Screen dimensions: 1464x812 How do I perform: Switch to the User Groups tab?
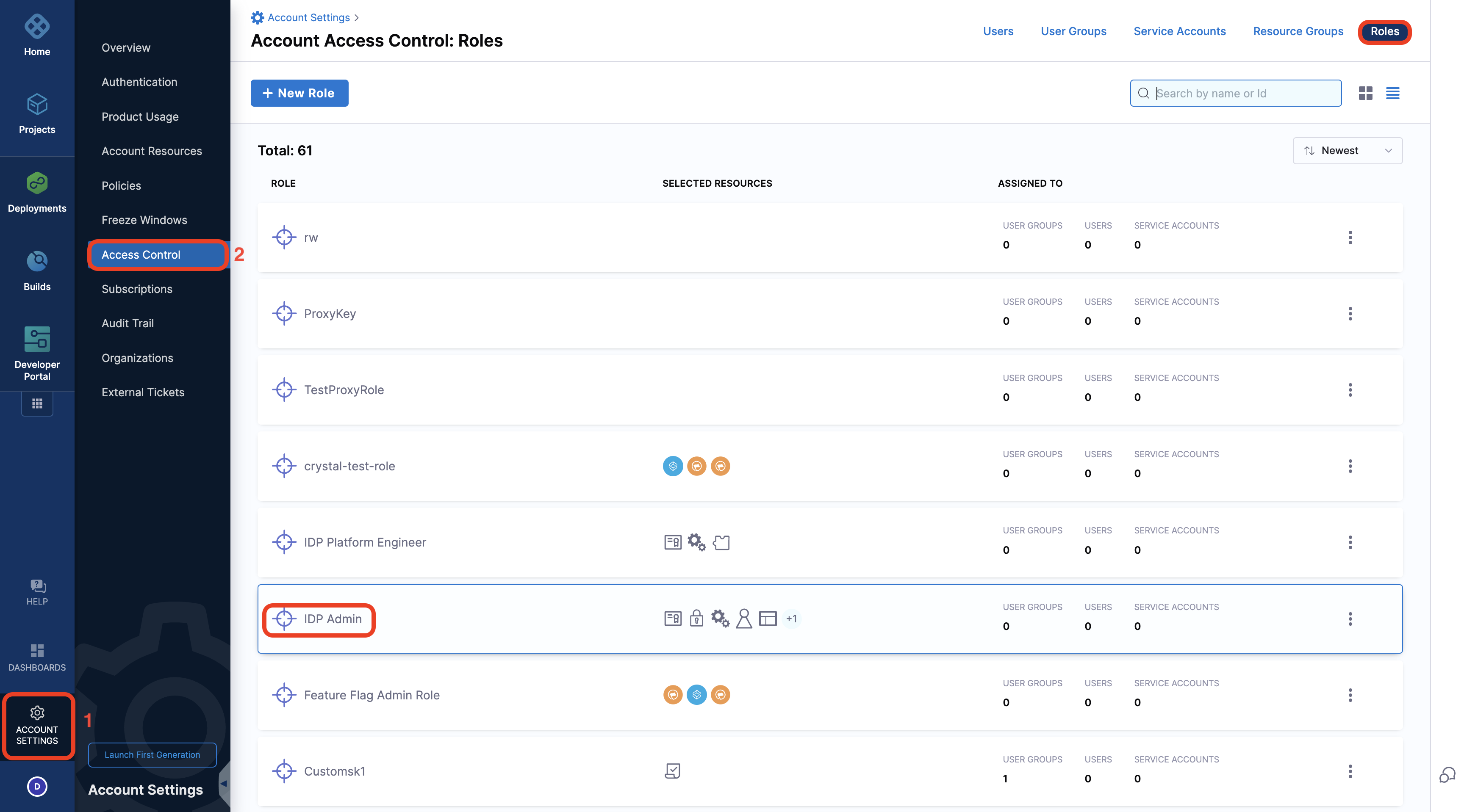[1073, 31]
